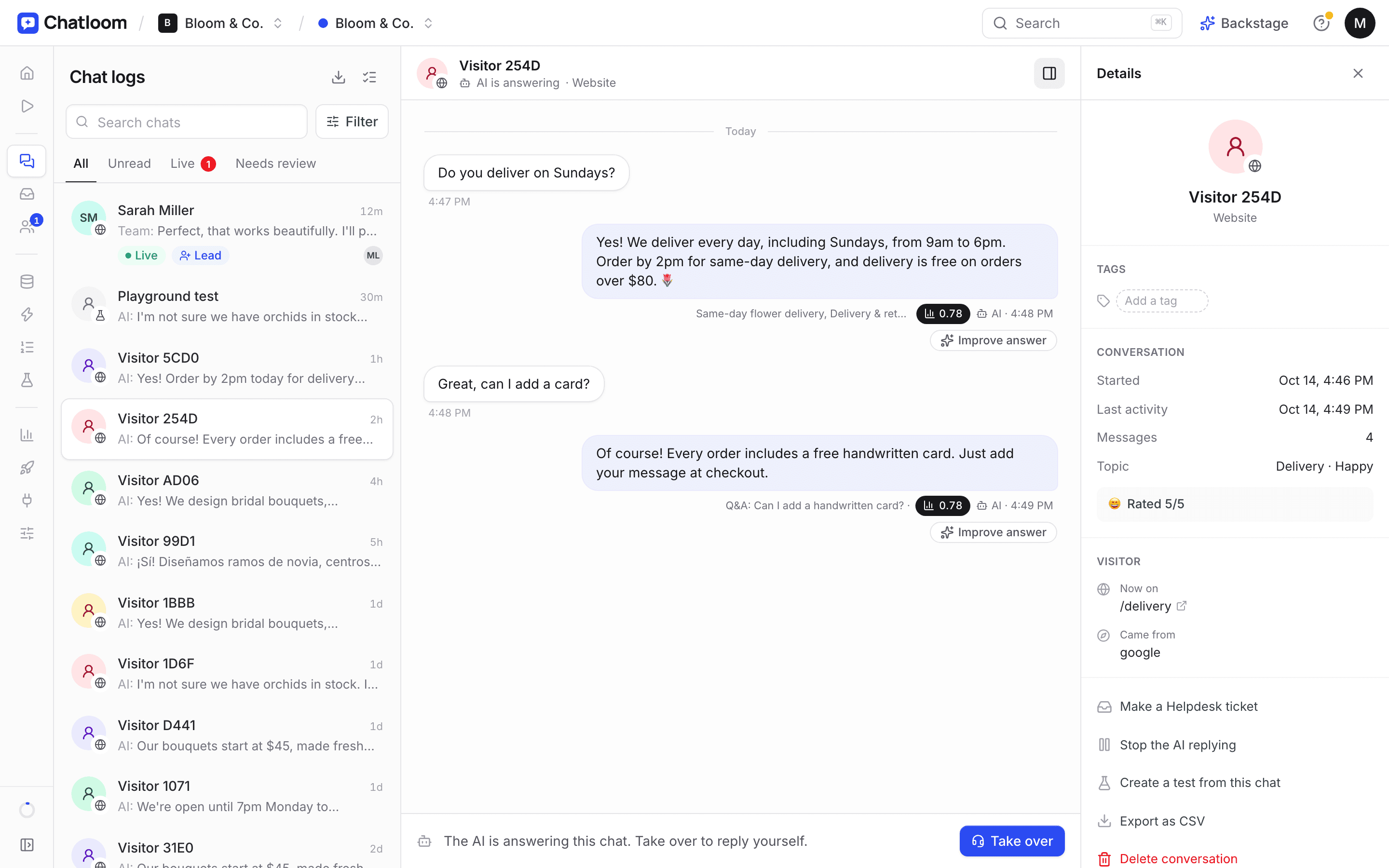Switch to the Unread tab

pyautogui.click(x=129, y=163)
